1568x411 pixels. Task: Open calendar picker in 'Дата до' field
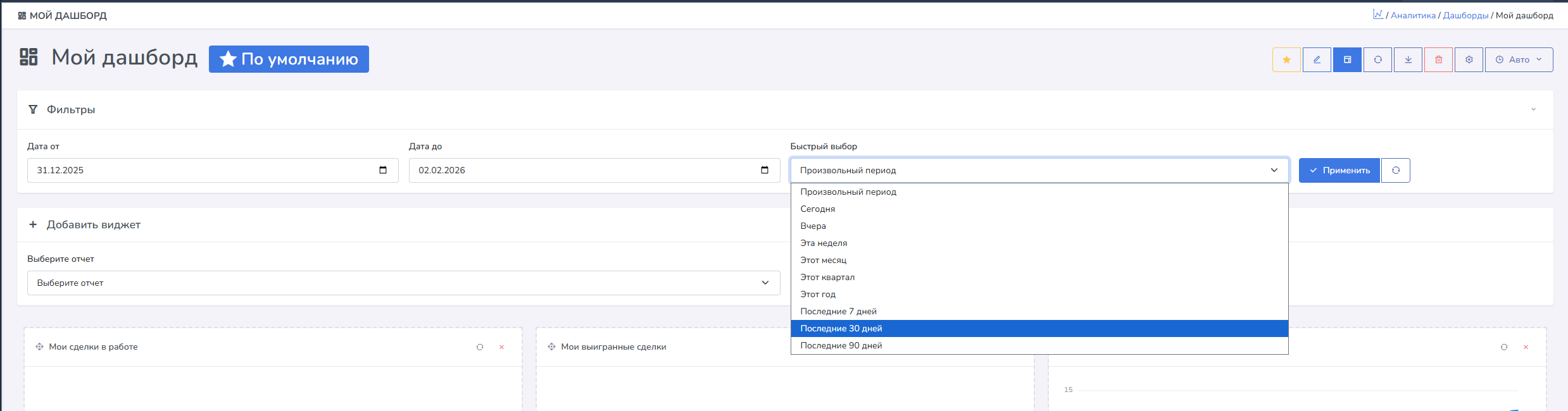coord(764,170)
